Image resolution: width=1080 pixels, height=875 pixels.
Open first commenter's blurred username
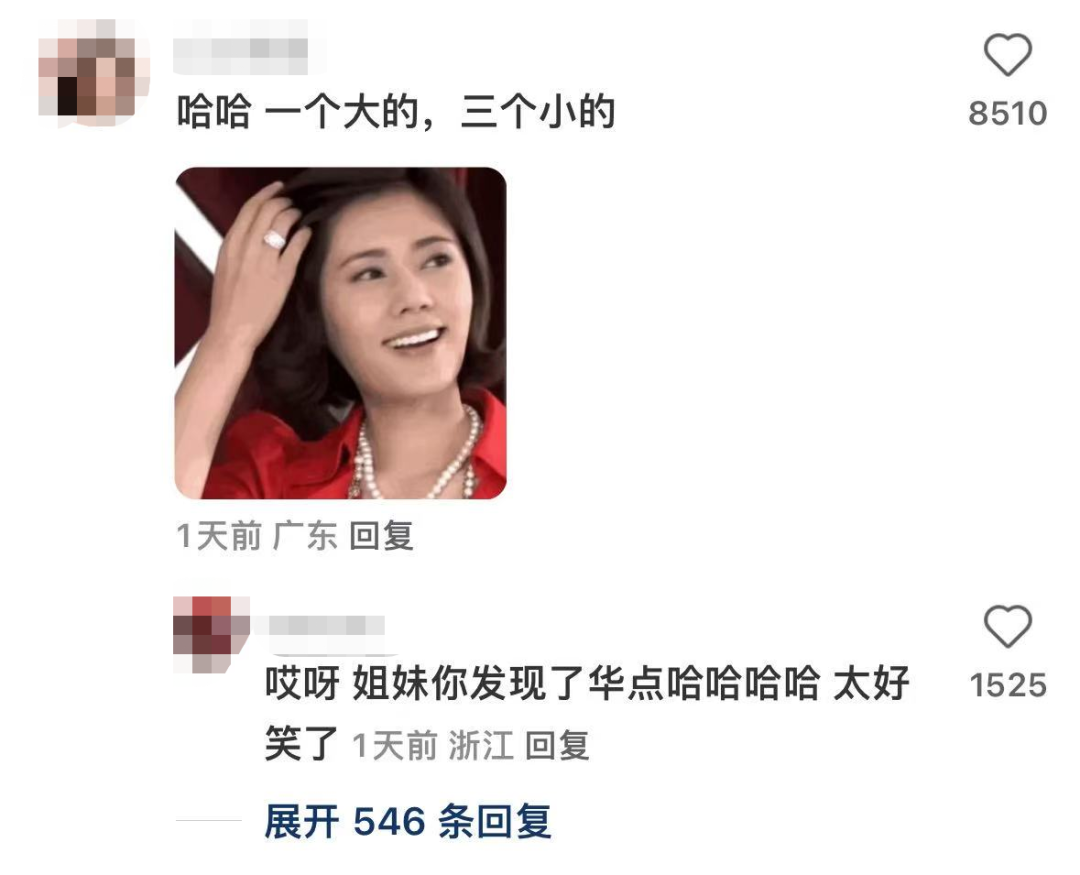click(x=240, y=48)
